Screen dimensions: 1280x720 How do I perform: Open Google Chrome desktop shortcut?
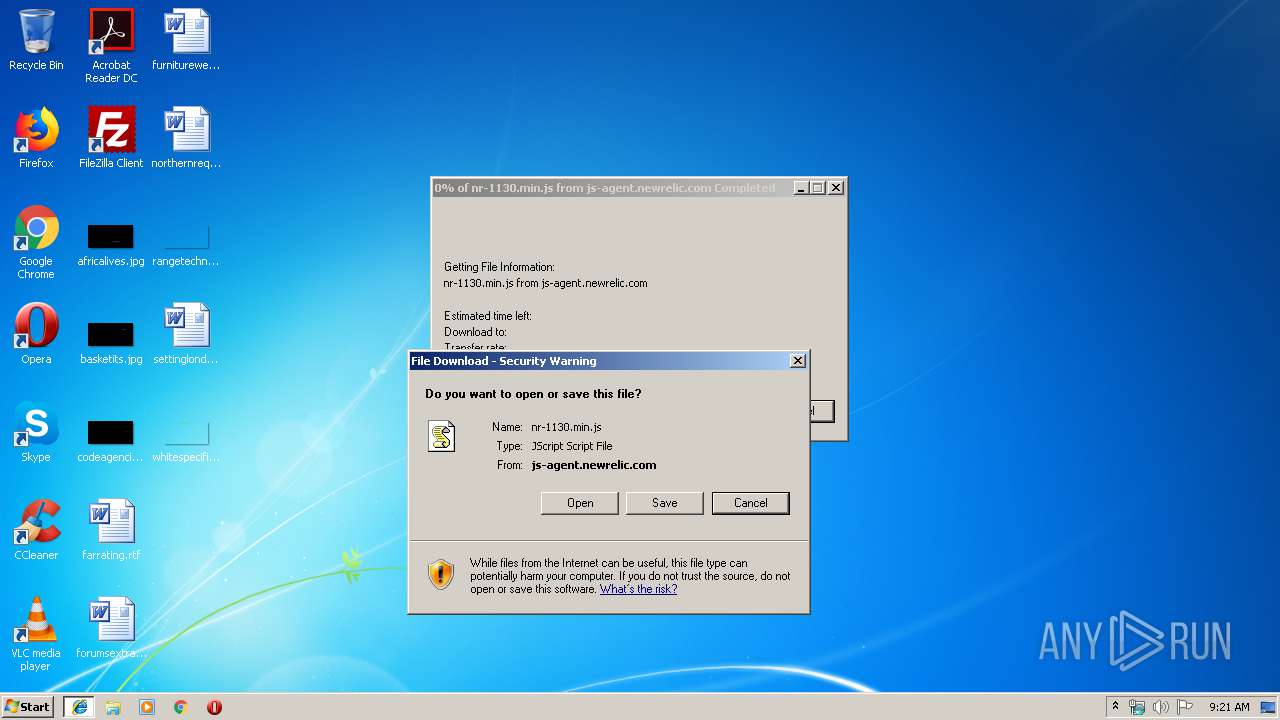pos(36,242)
